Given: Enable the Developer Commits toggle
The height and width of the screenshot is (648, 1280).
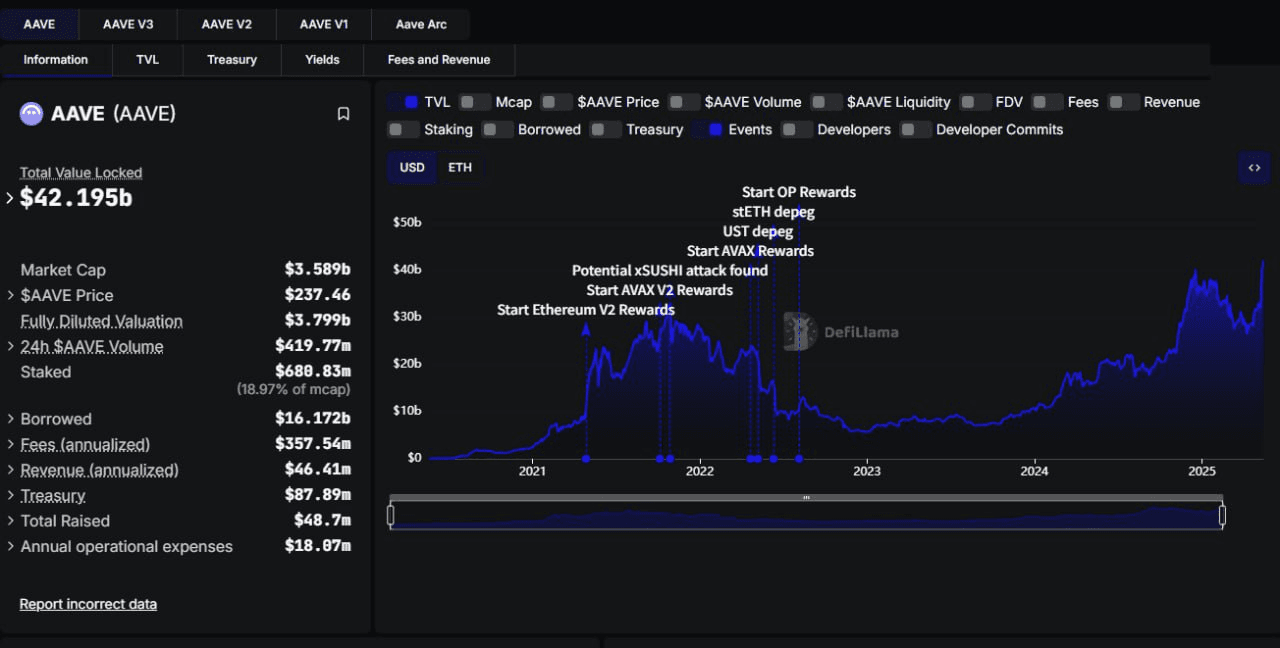Looking at the screenshot, I should tap(915, 129).
